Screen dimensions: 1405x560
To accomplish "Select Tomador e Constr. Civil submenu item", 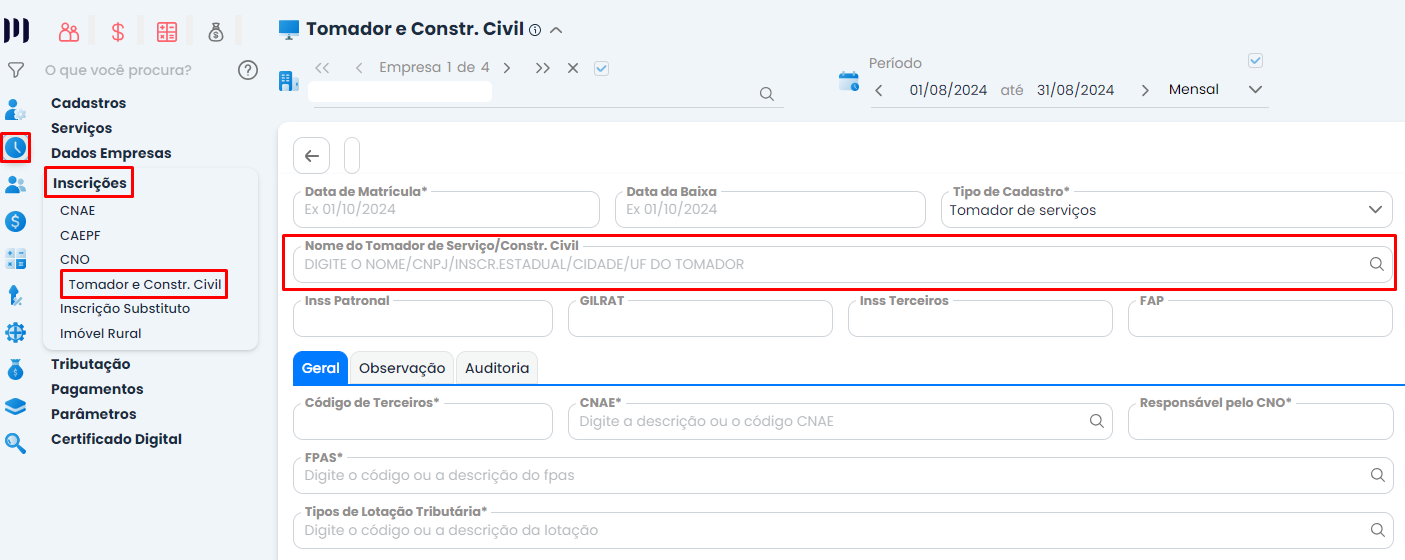I will (145, 285).
